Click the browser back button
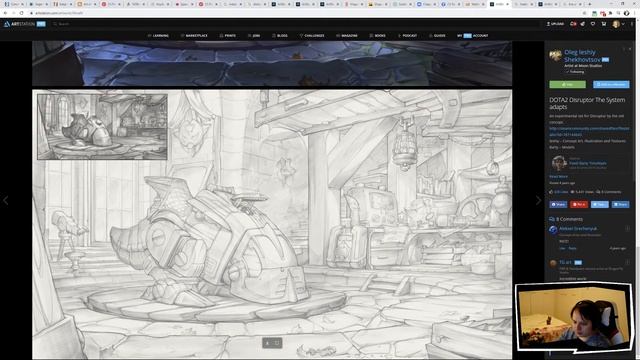Screen dimensions: 640x360 5,13
